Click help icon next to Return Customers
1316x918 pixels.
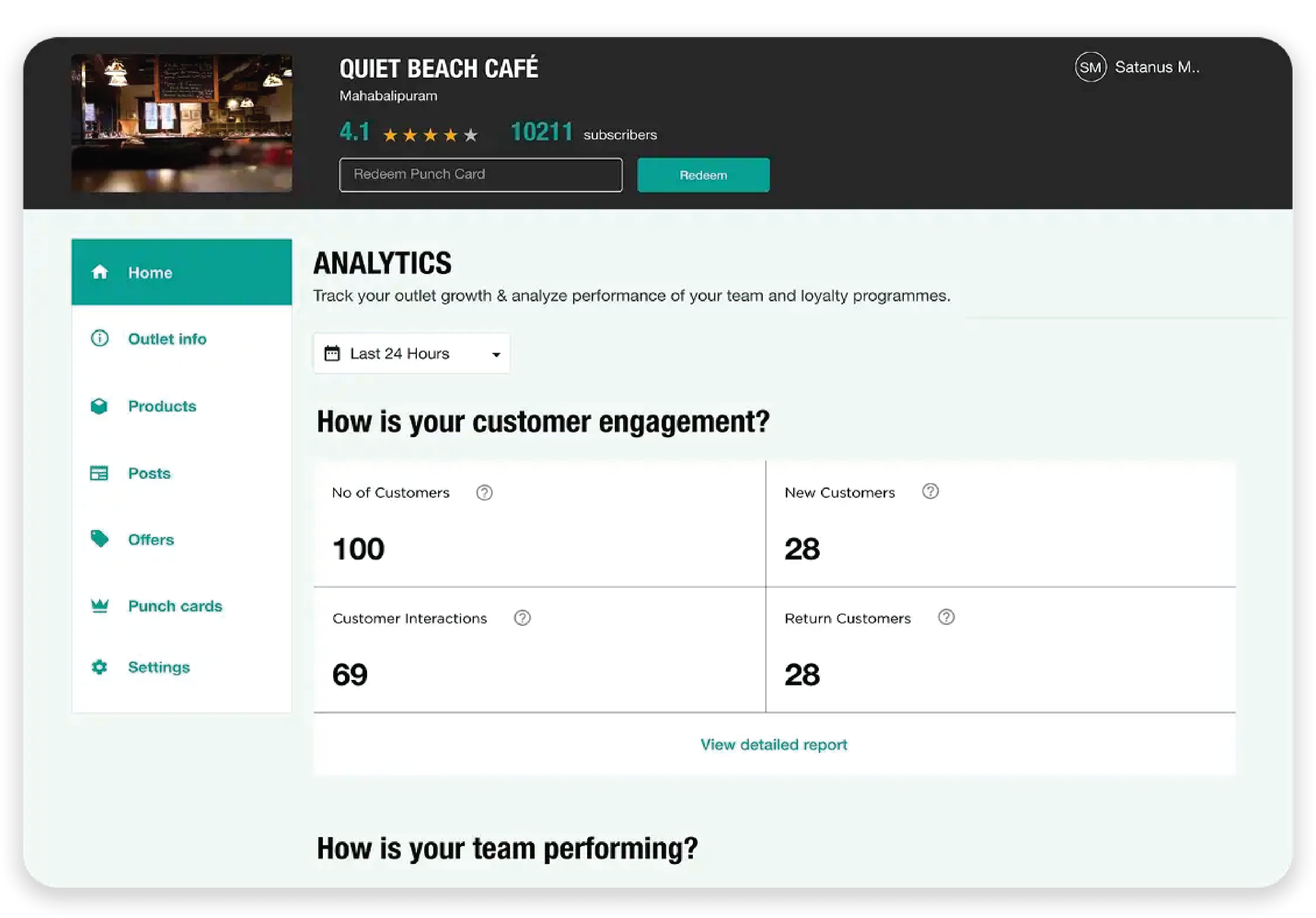click(946, 618)
